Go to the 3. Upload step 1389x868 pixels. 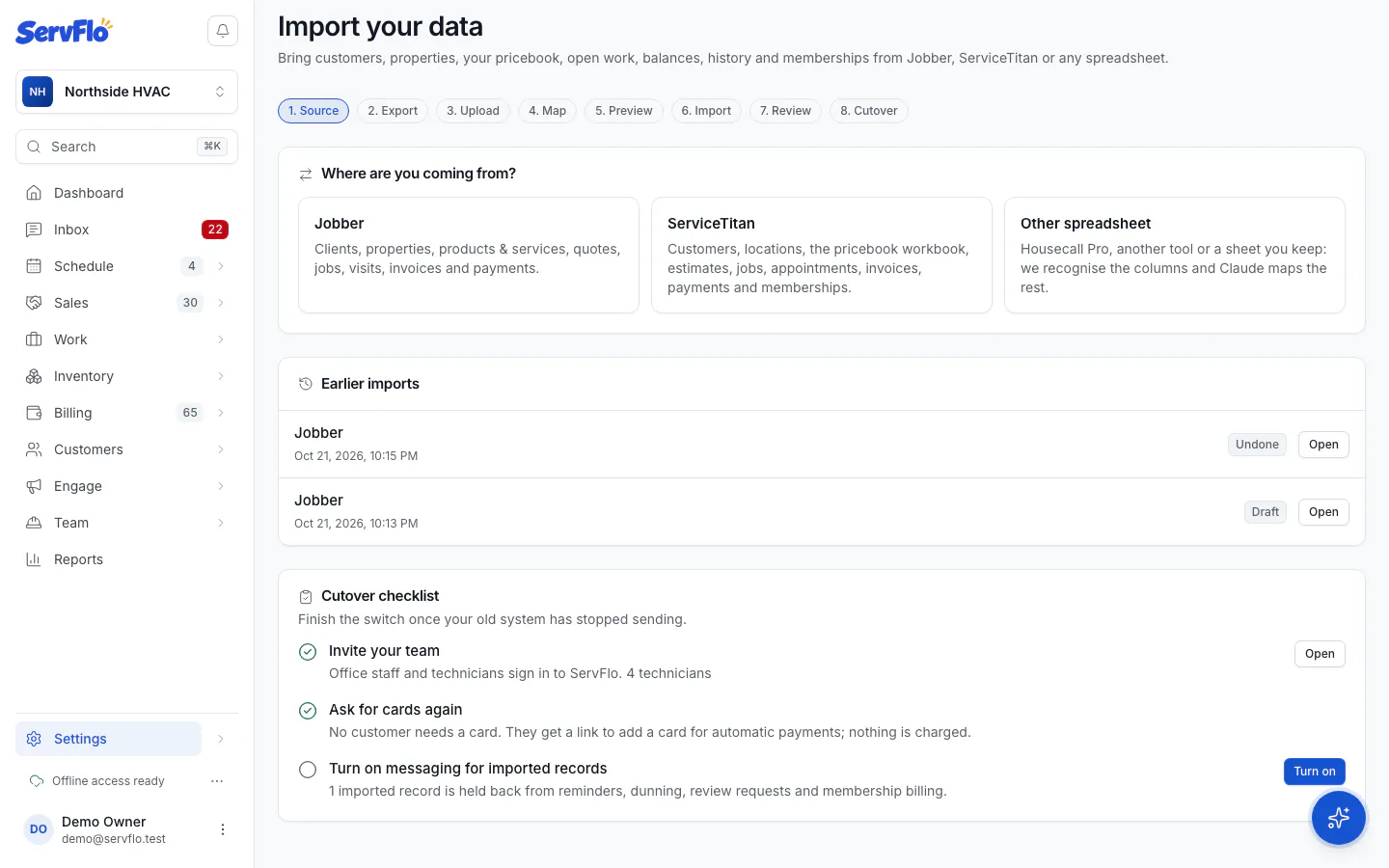tap(473, 111)
